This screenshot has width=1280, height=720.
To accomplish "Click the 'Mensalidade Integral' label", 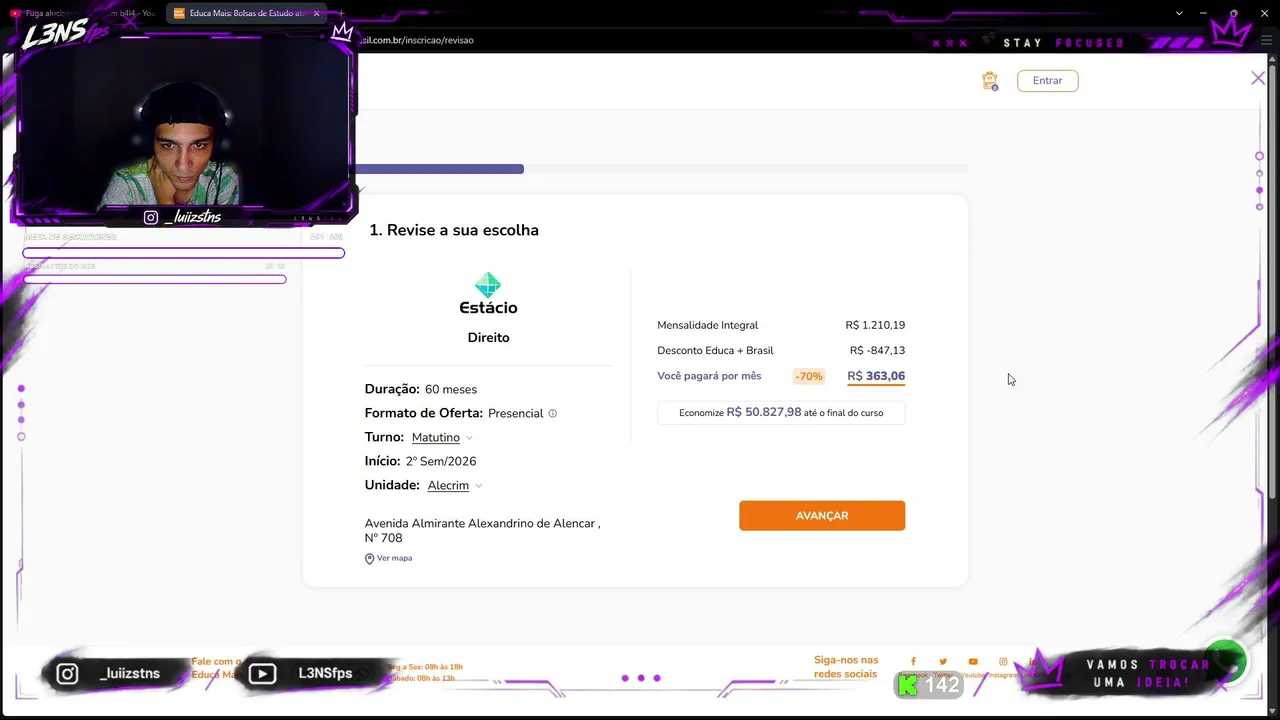I will point(708,325).
